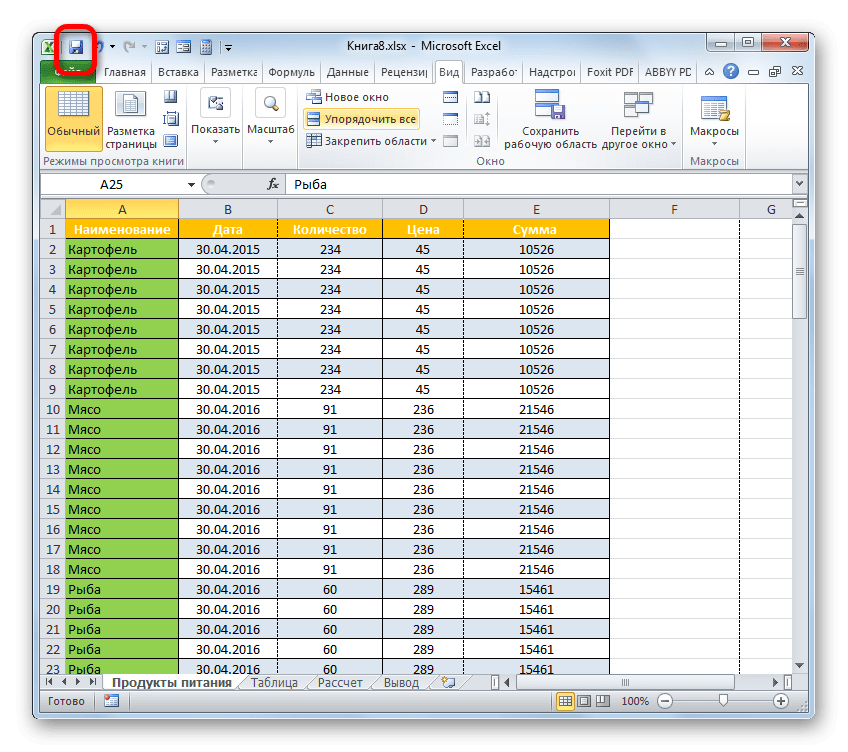Zoom out with the minus button
848x752 pixels.
point(665,701)
